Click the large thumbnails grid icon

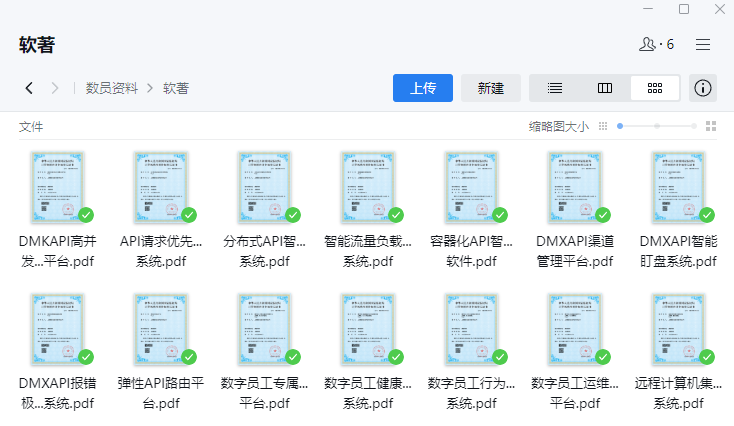(x=711, y=126)
